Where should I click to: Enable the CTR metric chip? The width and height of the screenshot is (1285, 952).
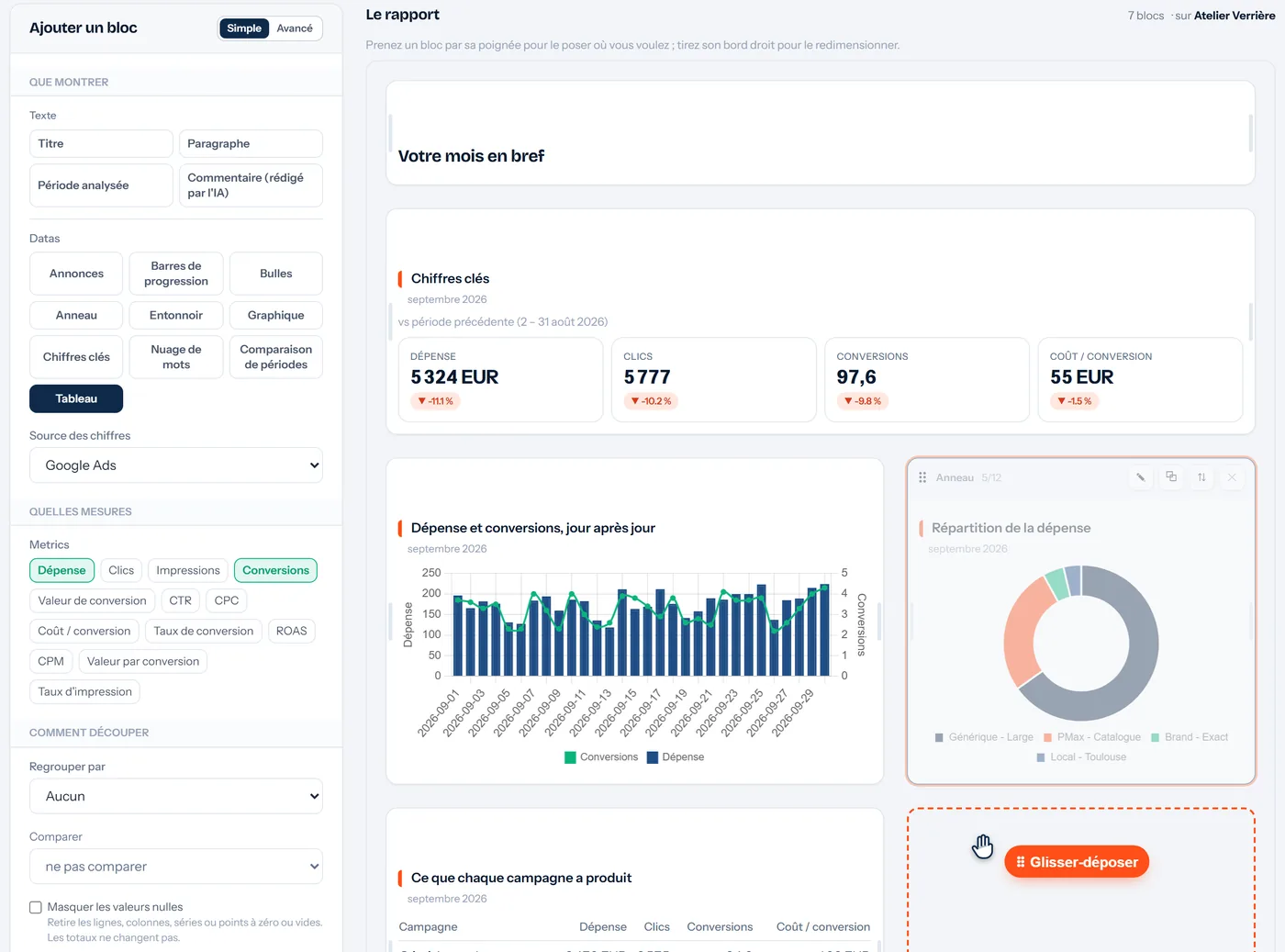pos(181,600)
